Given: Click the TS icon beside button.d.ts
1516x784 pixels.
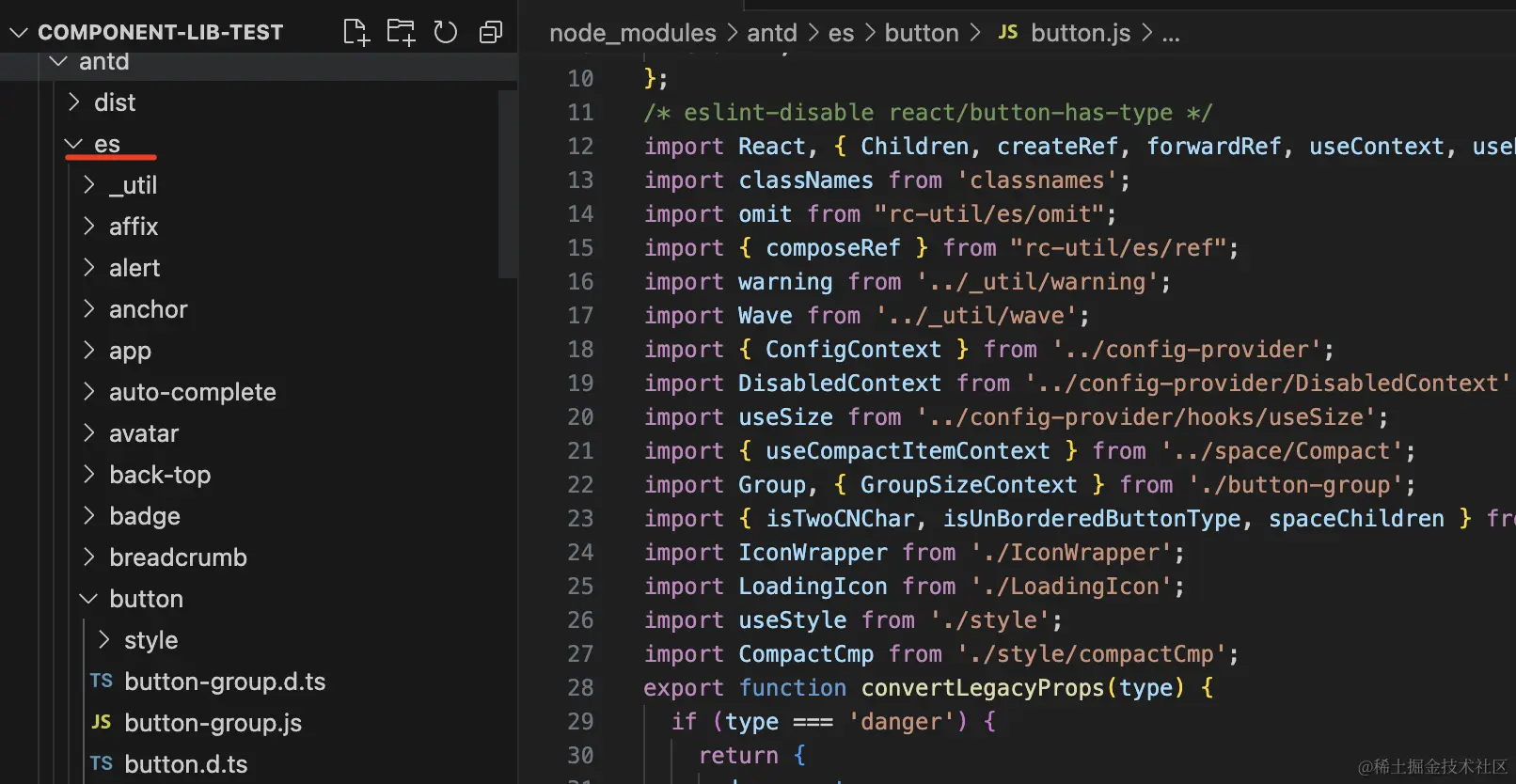Looking at the screenshot, I should 102,763.
